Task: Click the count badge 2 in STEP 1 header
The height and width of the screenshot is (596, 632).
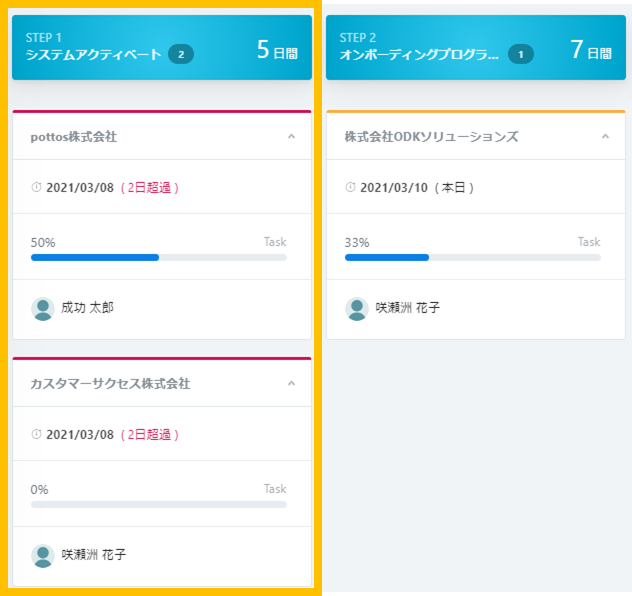Action: [x=181, y=54]
